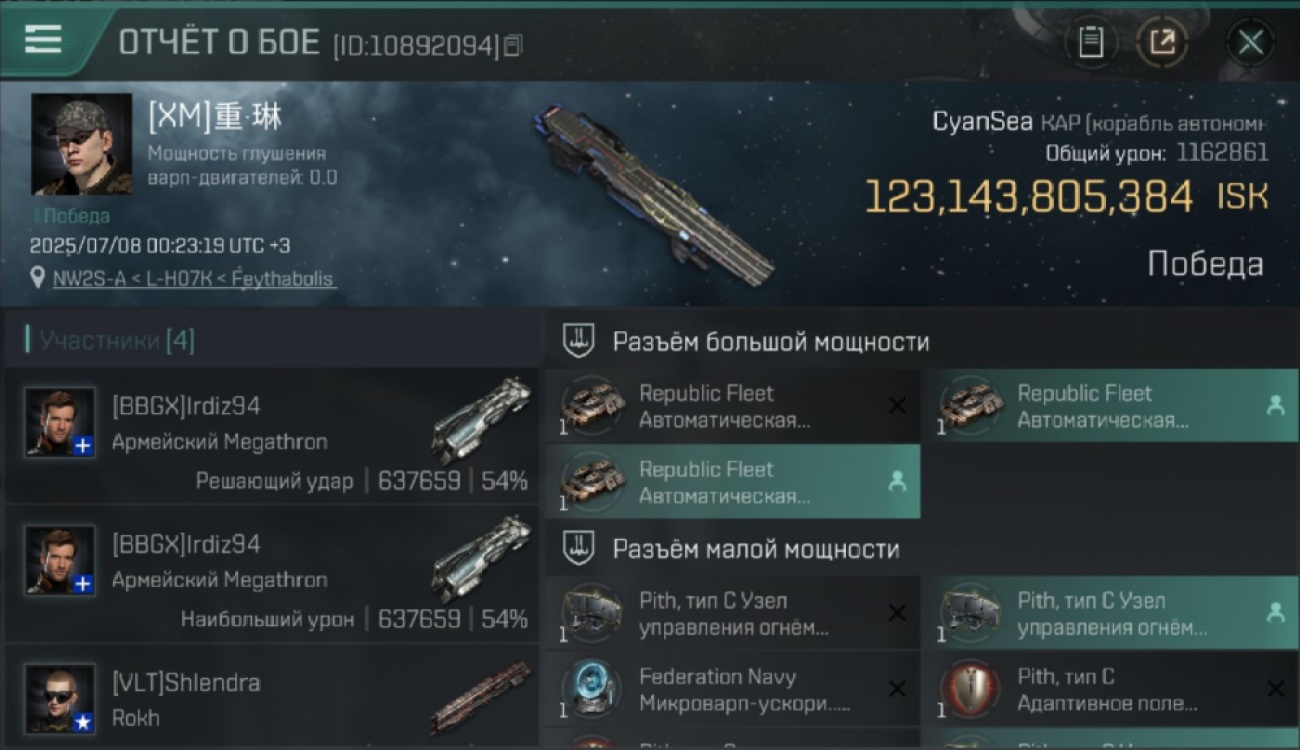Select the destroyed Republic Fleet autocannon entry
1300x750 pixels.
(732, 406)
